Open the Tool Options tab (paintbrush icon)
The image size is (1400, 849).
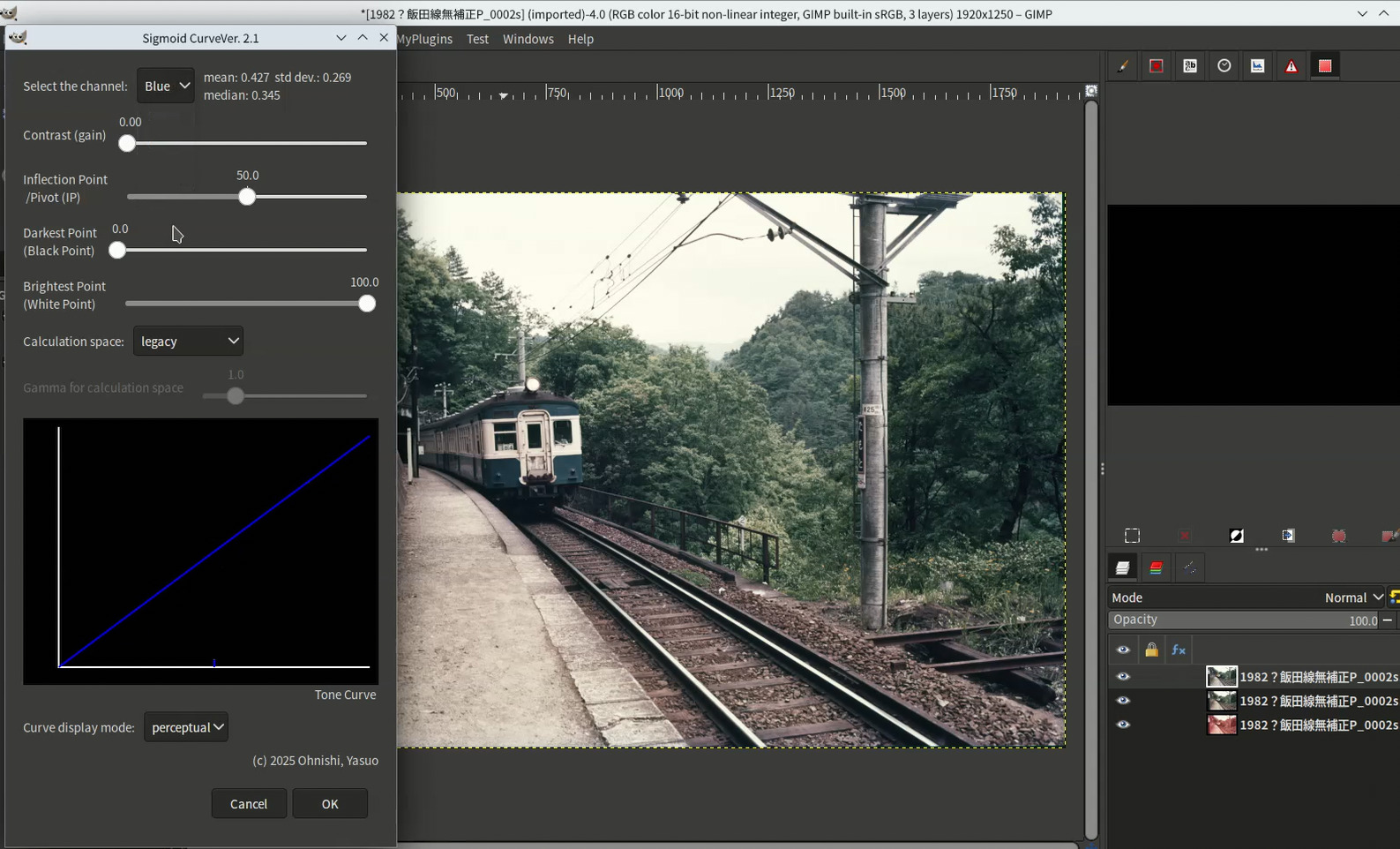(x=1122, y=66)
